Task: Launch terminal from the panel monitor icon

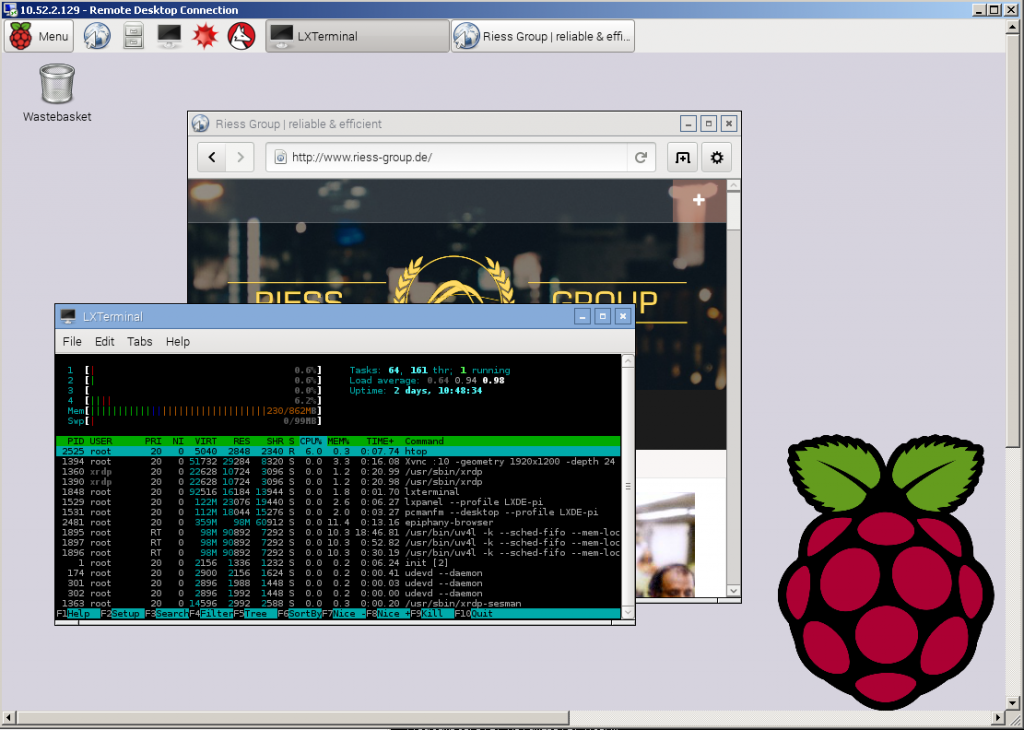Action: click(169, 36)
